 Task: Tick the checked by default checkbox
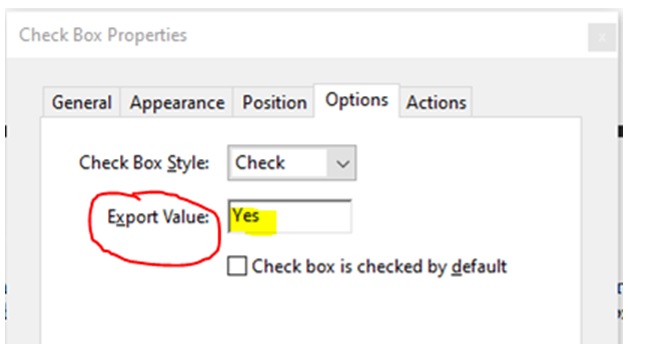pos(237,266)
